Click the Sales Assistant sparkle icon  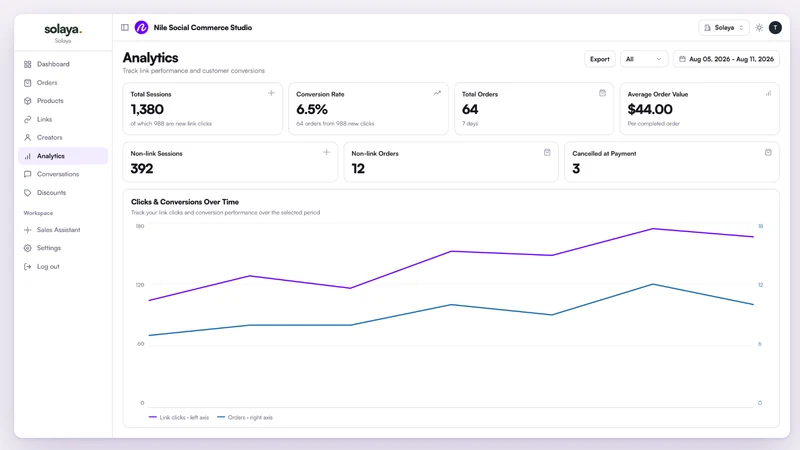point(28,230)
